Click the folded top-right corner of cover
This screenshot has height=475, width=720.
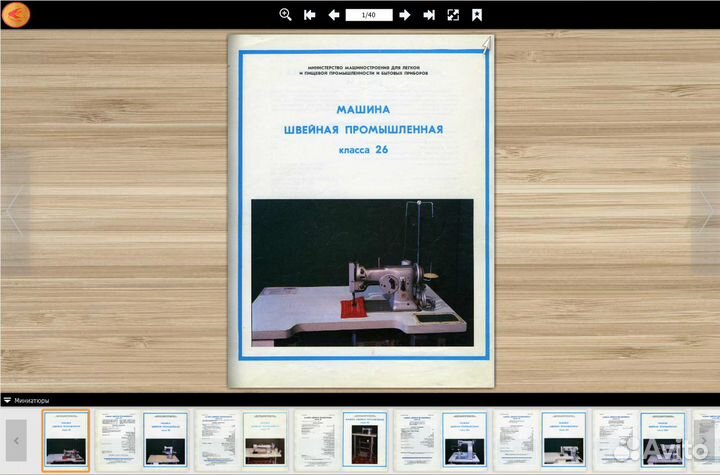(486, 43)
